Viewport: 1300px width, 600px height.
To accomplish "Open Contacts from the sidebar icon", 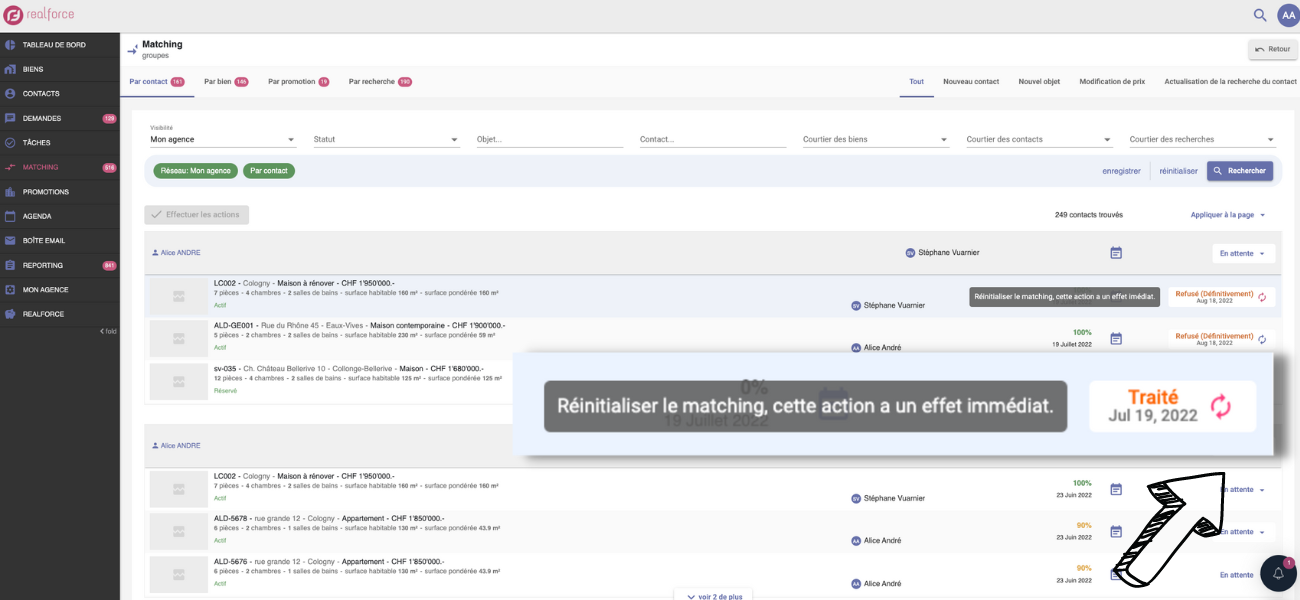I will [x=10, y=94].
